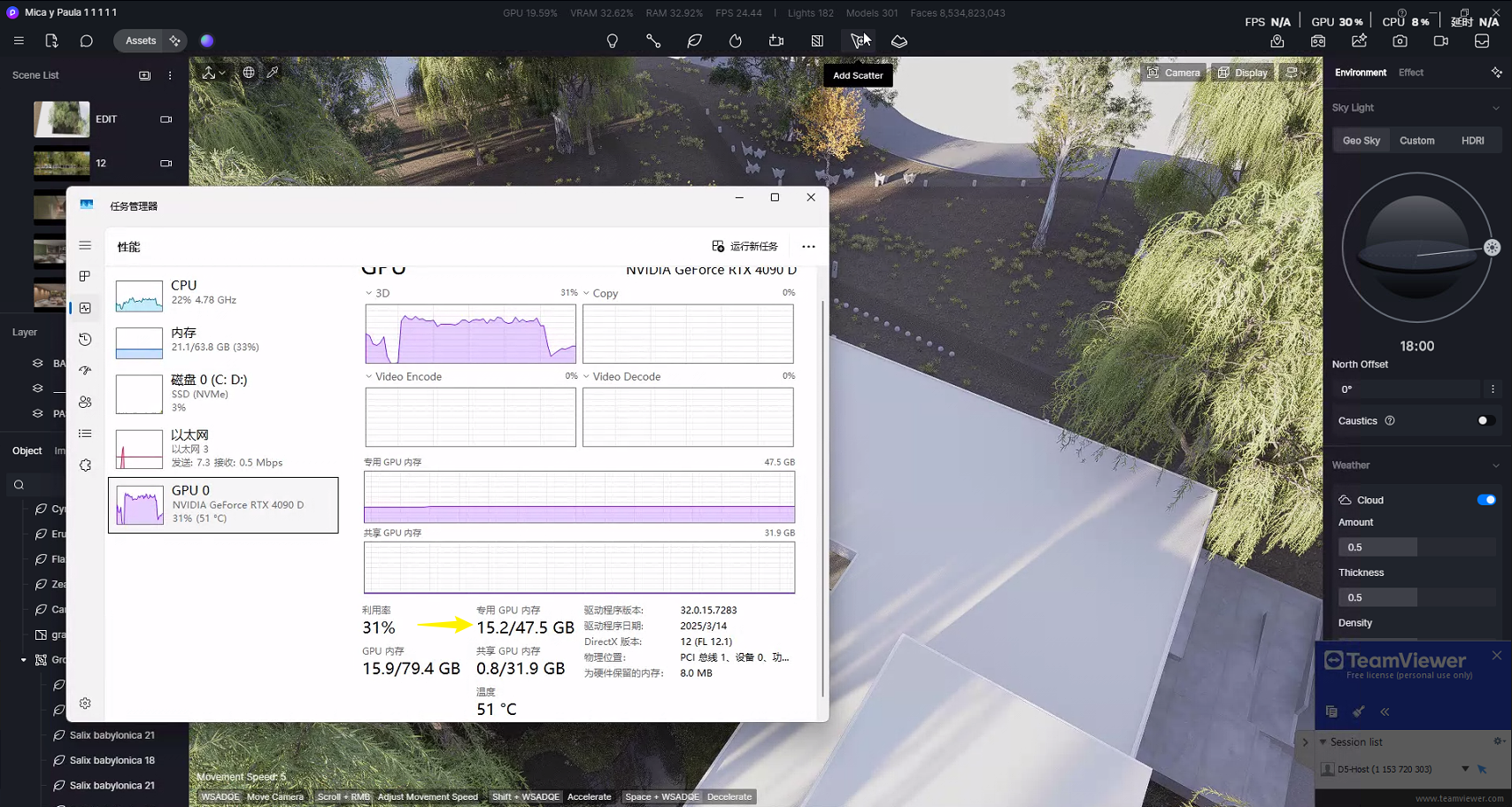Click the object list search icon
Image resolution: width=1512 pixels, height=807 pixels.
pyautogui.click(x=19, y=485)
